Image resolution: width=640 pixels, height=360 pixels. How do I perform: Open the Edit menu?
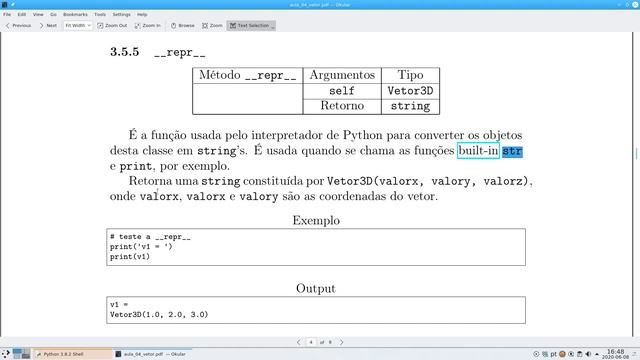pyautogui.click(x=22, y=14)
